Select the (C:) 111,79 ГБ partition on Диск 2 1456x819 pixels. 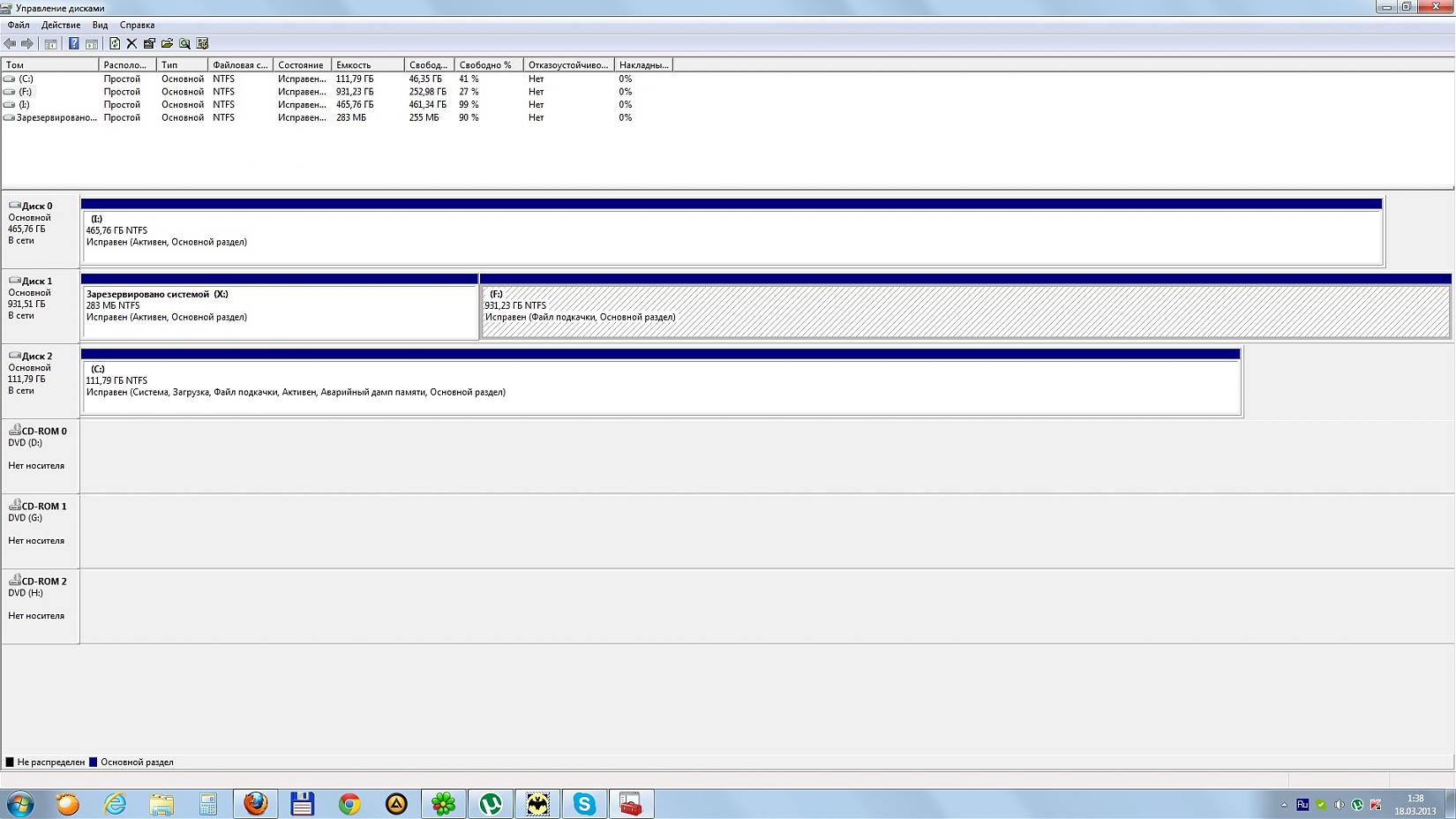click(661, 381)
